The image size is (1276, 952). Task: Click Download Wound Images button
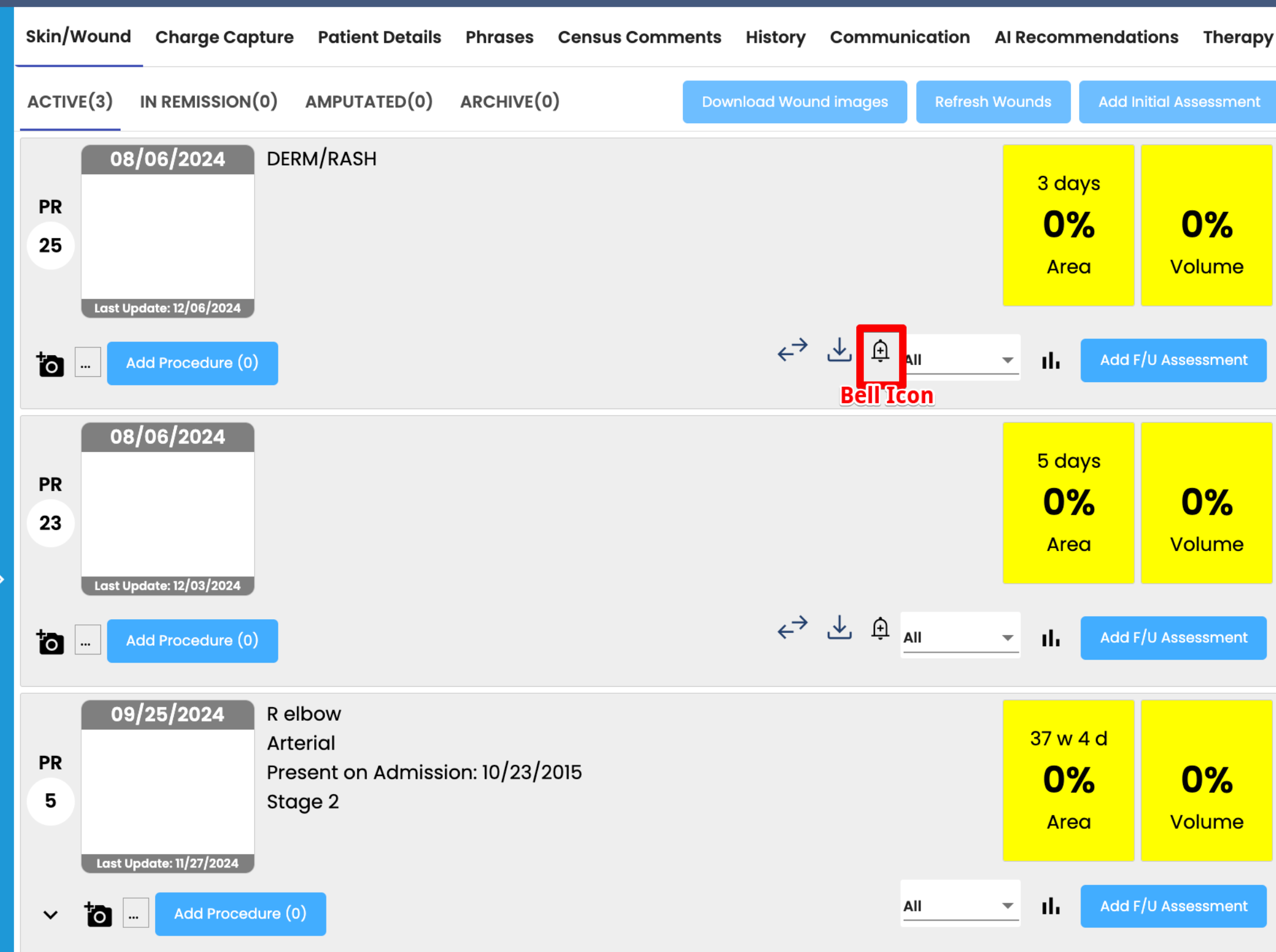click(x=794, y=102)
